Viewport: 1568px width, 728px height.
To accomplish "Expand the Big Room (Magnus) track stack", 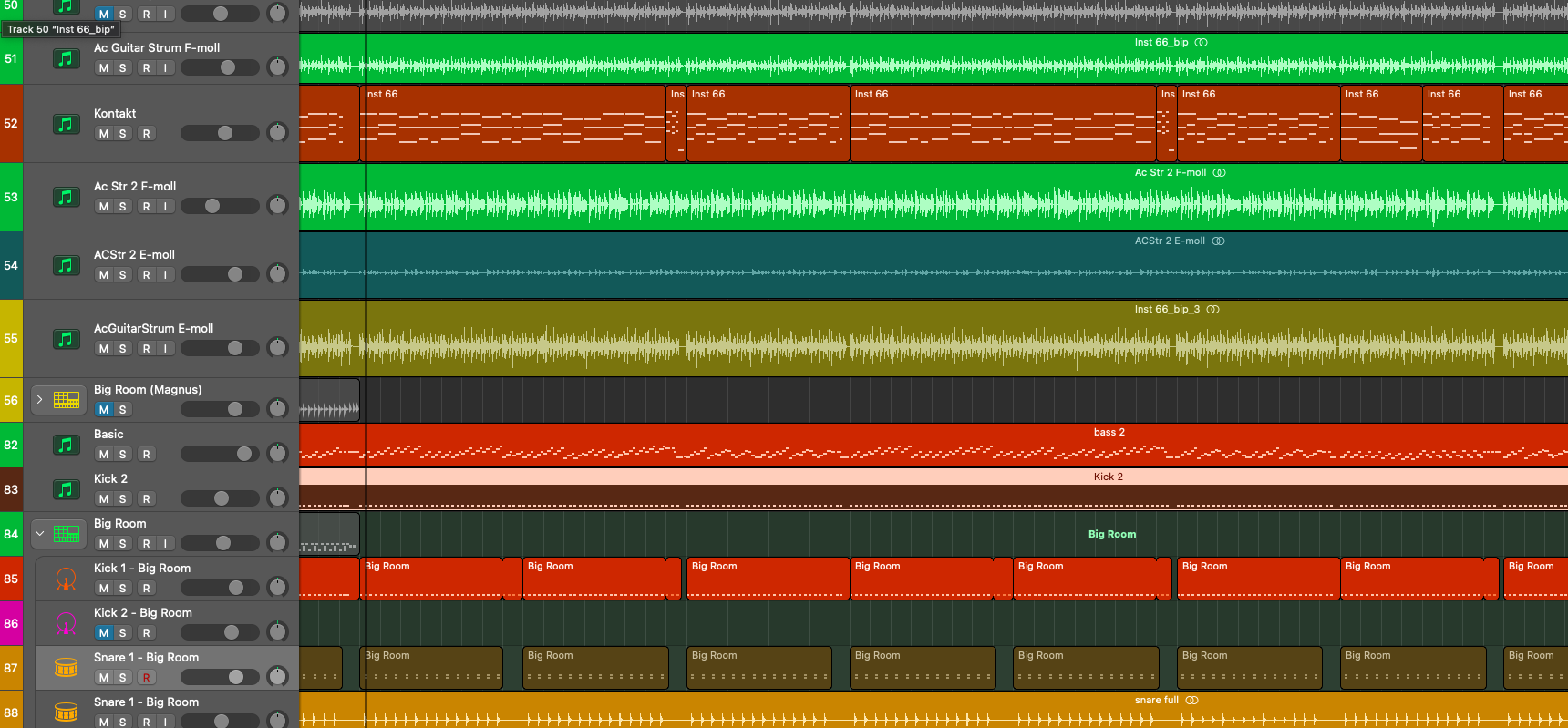I will click(39, 400).
